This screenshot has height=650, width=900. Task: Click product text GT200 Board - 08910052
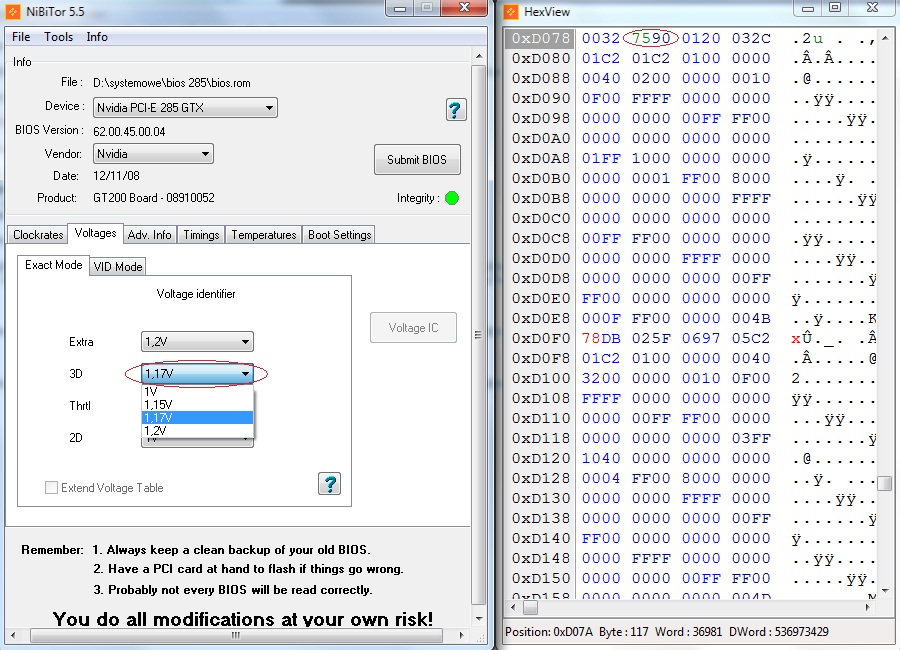pyautogui.click(x=154, y=198)
